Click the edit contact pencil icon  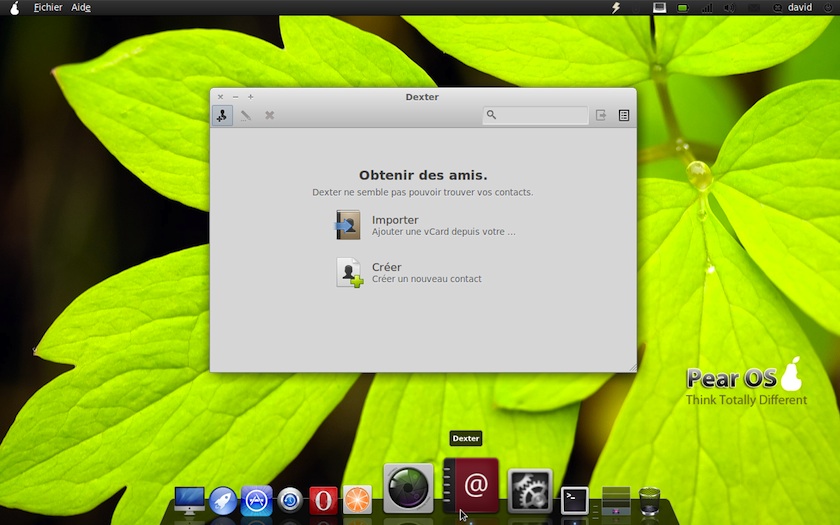click(246, 115)
